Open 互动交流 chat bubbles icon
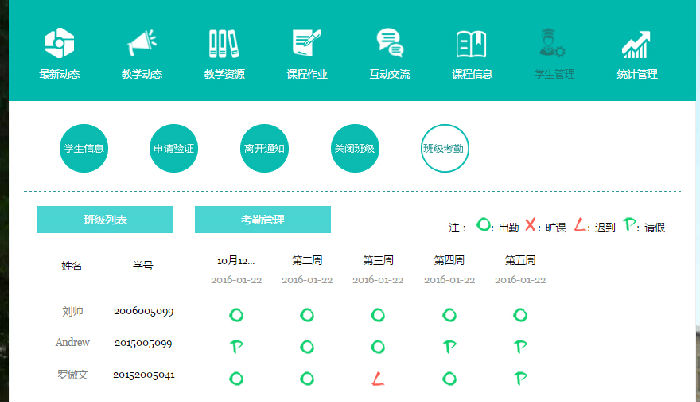 [389, 44]
